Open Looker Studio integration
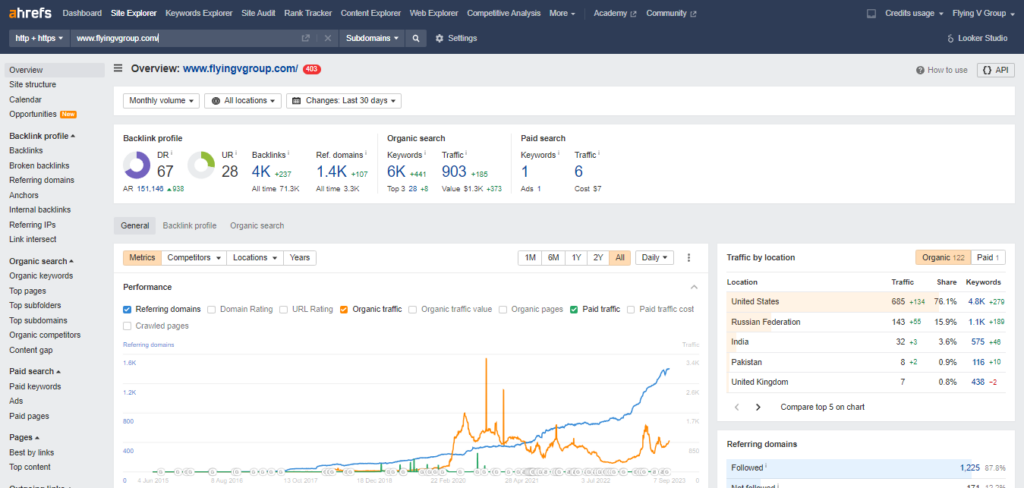Image resolution: width=1024 pixels, height=488 pixels. point(977,39)
